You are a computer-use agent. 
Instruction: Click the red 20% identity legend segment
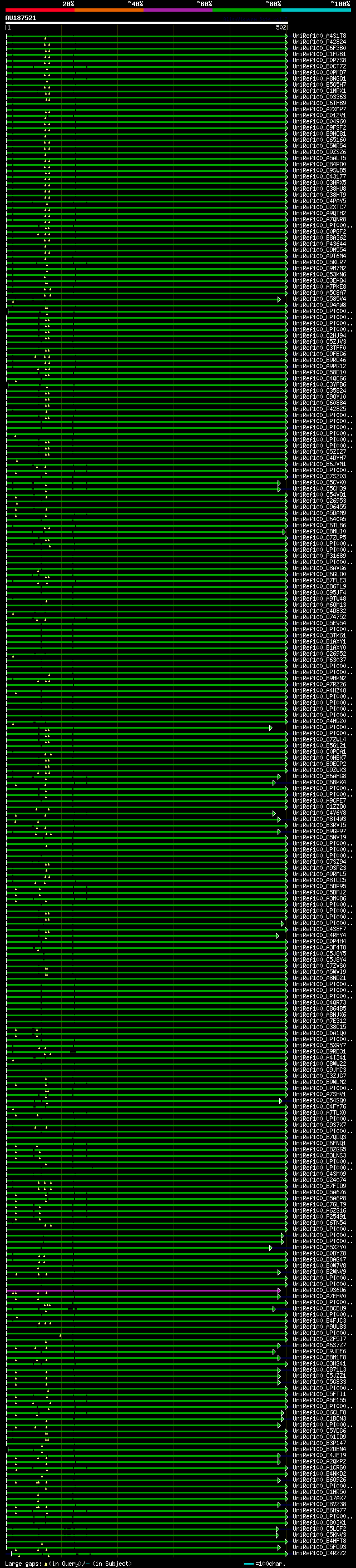[39, 11]
